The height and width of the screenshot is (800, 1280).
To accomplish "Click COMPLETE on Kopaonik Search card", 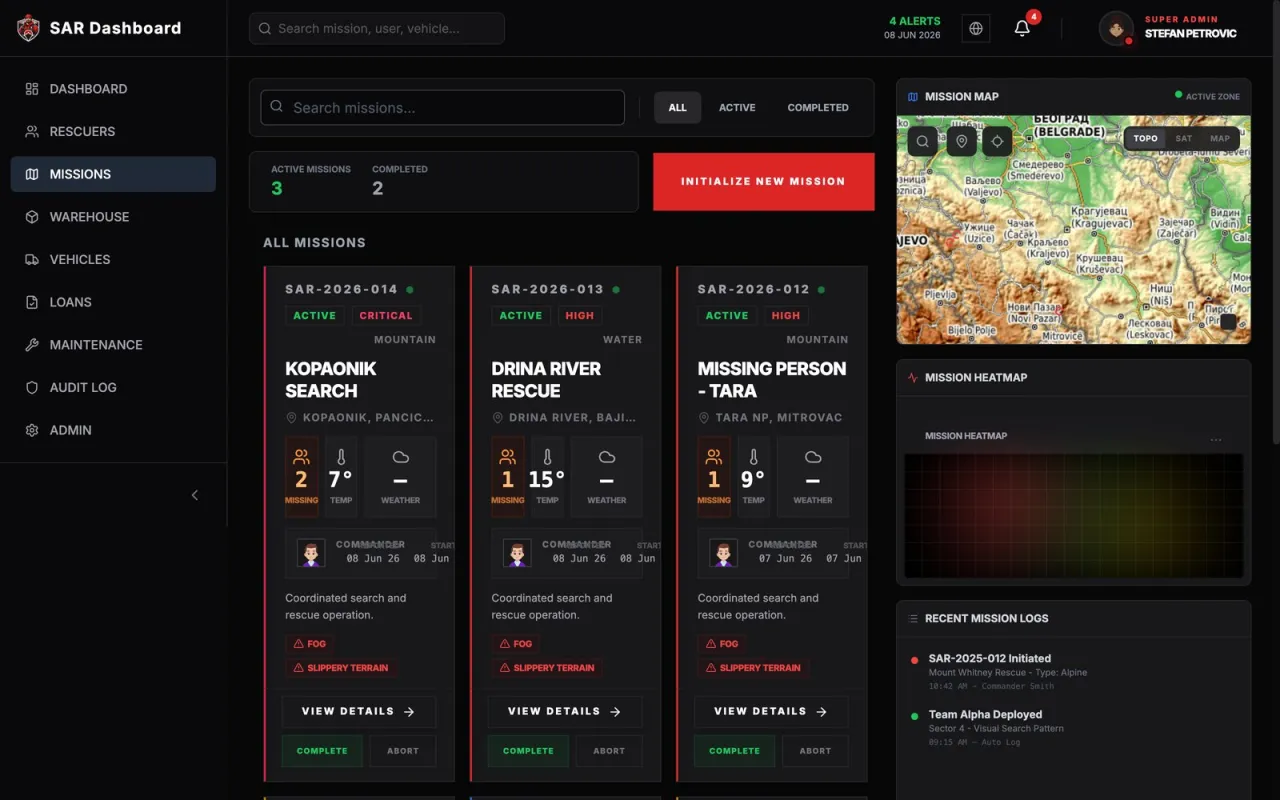I will pos(322,751).
